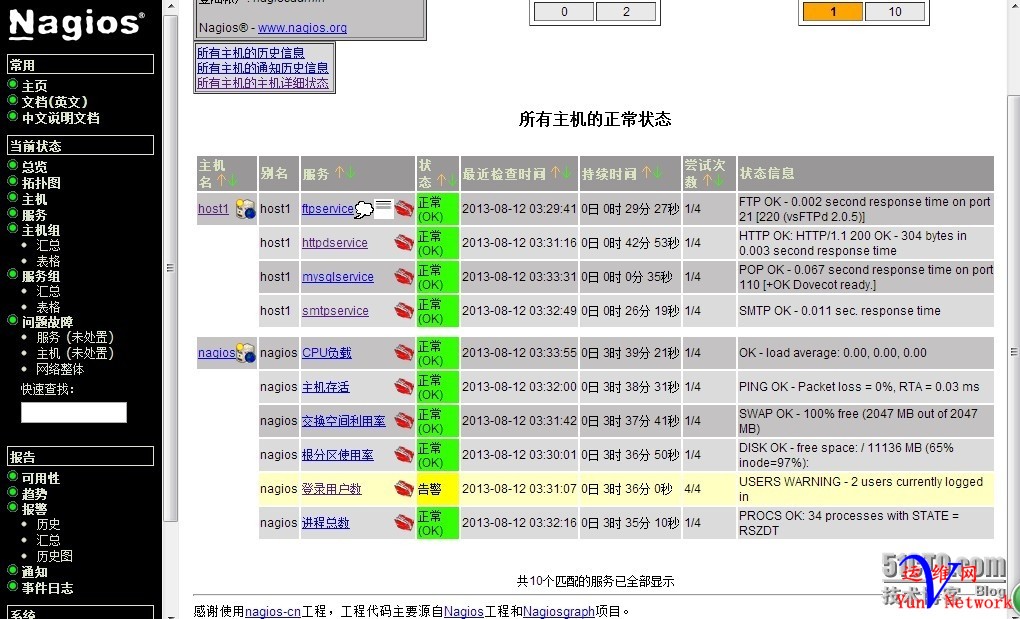
Task: Sort descending by 最近检查时间 column arrow
Action: [x=567, y=173]
